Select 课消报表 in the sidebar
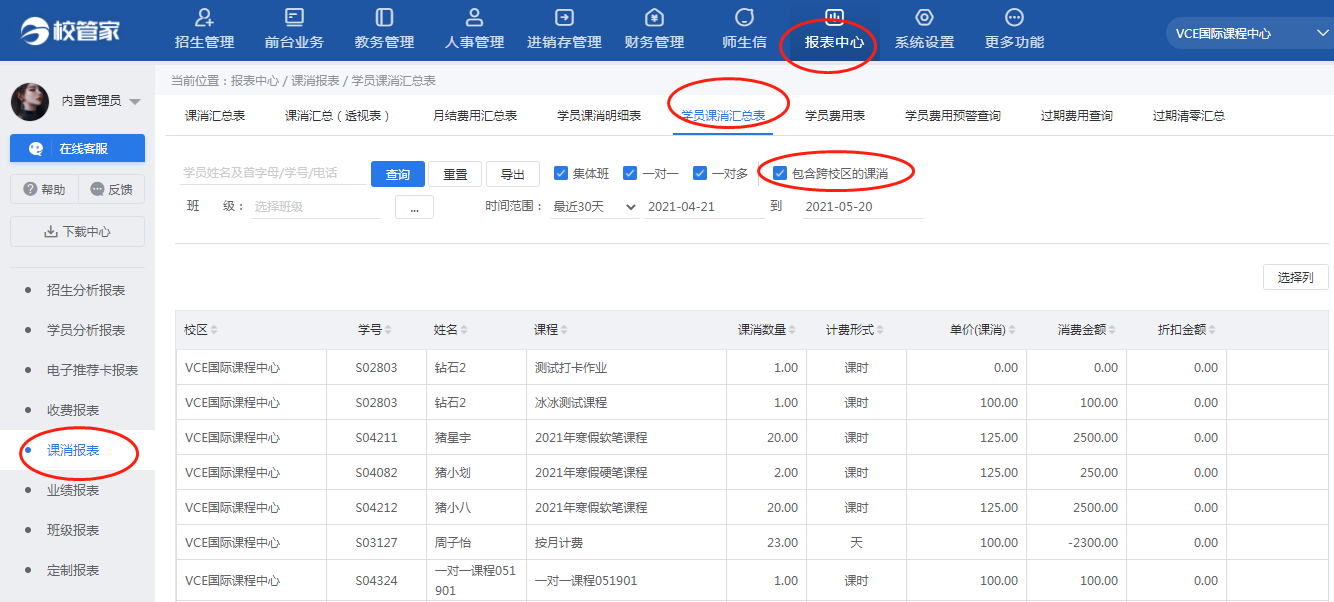 click(x=73, y=450)
